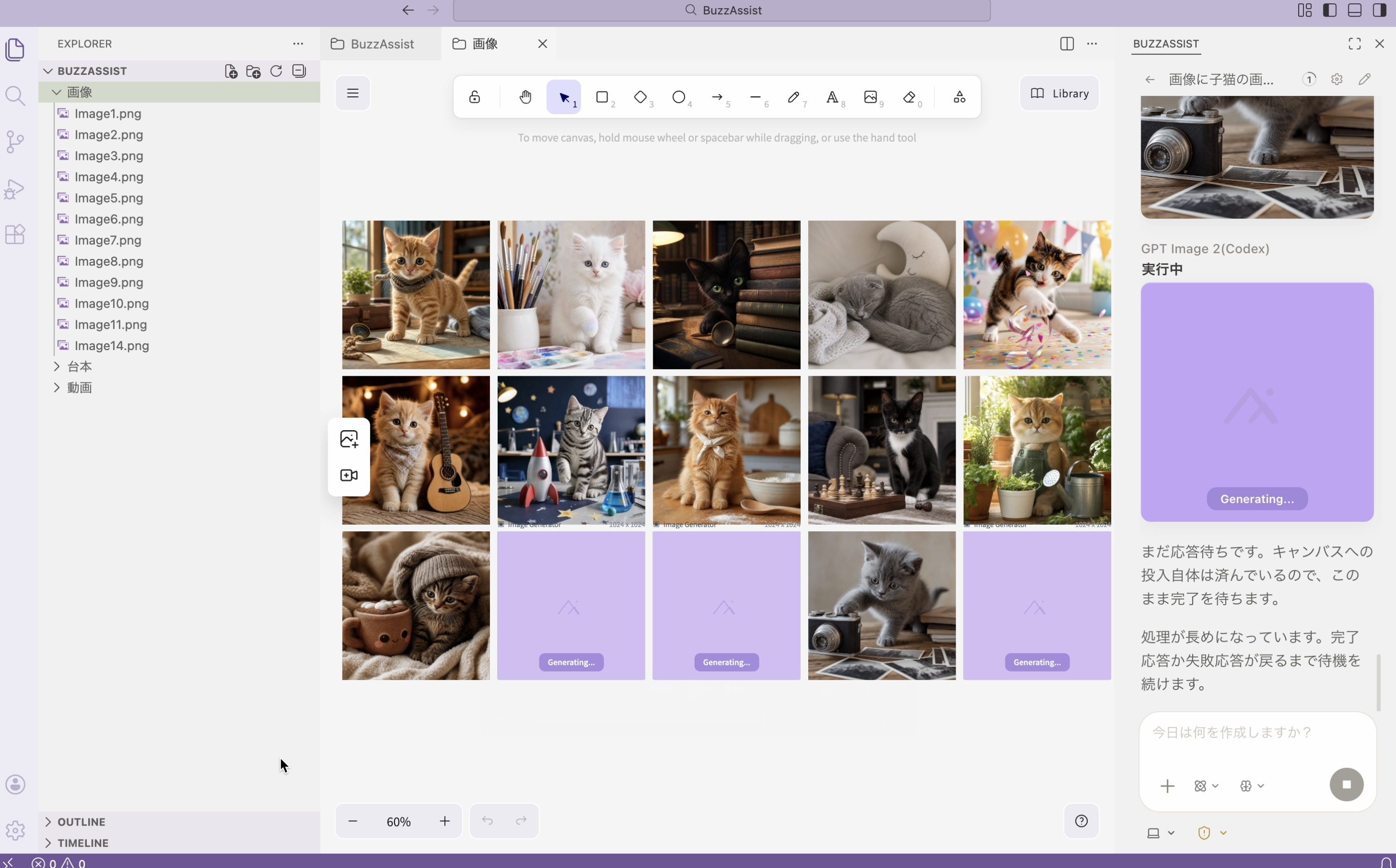The width and height of the screenshot is (1396, 868).
Task: Toggle the bottom panel
Action: (1354, 10)
